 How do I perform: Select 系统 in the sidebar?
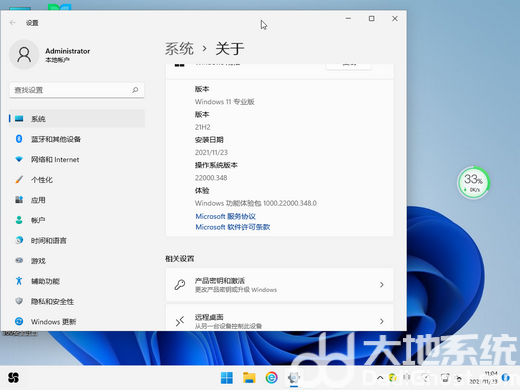(x=77, y=119)
